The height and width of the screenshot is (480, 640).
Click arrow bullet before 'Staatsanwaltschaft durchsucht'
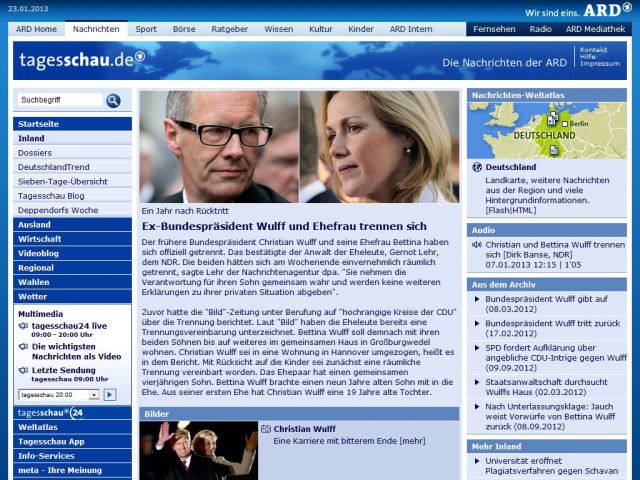click(477, 382)
